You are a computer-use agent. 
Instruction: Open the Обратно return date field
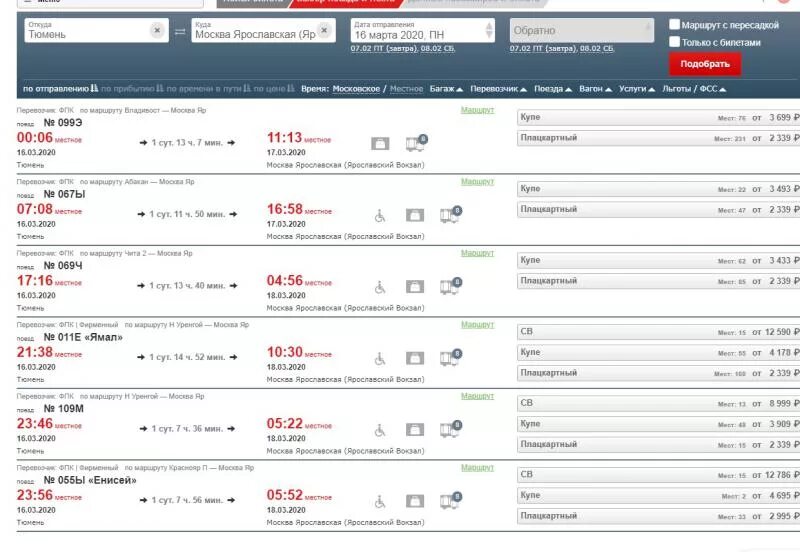[x=582, y=31]
